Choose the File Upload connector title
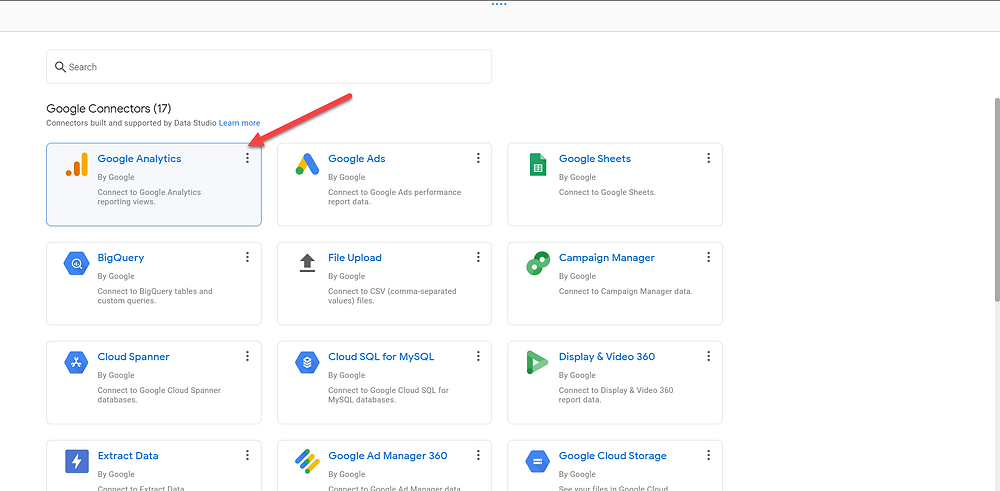Image resolution: width=1000 pixels, height=491 pixels. click(x=355, y=258)
